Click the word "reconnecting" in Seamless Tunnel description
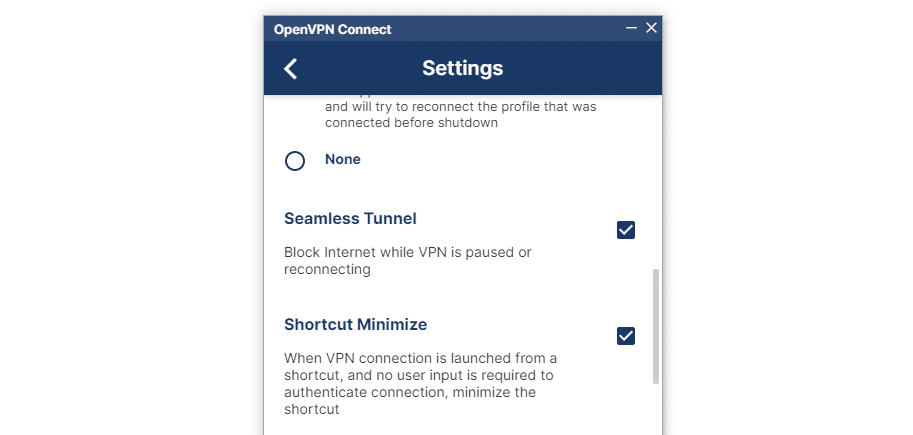 [x=327, y=269]
